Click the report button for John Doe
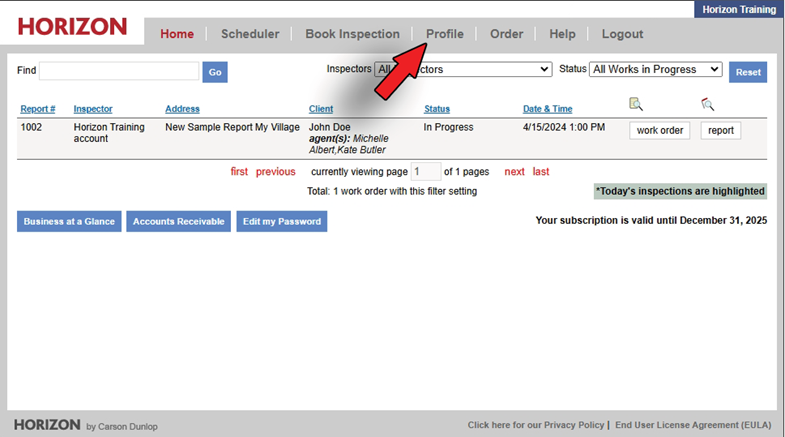The width and height of the screenshot is (785, 437). 720,131
